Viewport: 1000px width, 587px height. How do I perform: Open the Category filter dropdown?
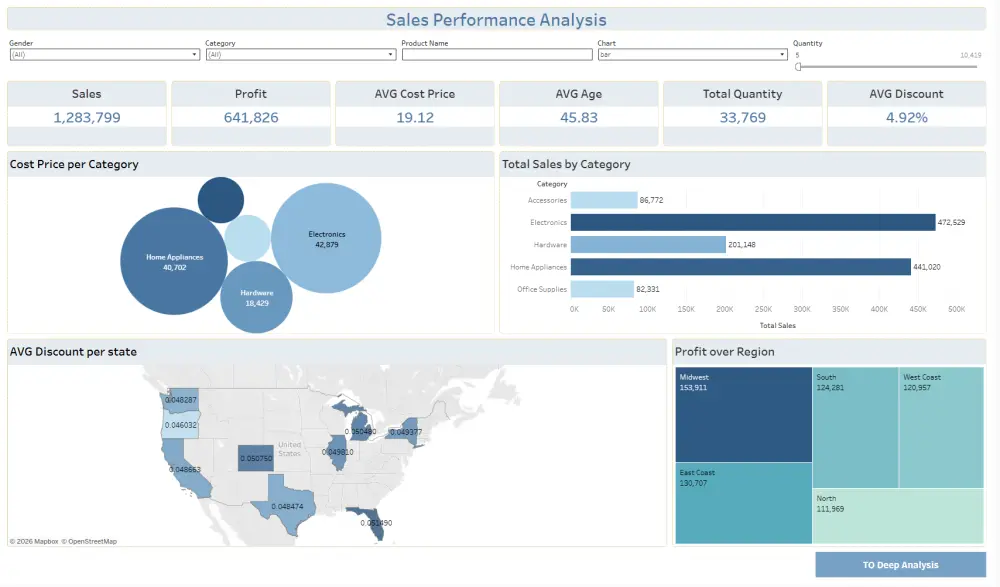tap(300, 55)
